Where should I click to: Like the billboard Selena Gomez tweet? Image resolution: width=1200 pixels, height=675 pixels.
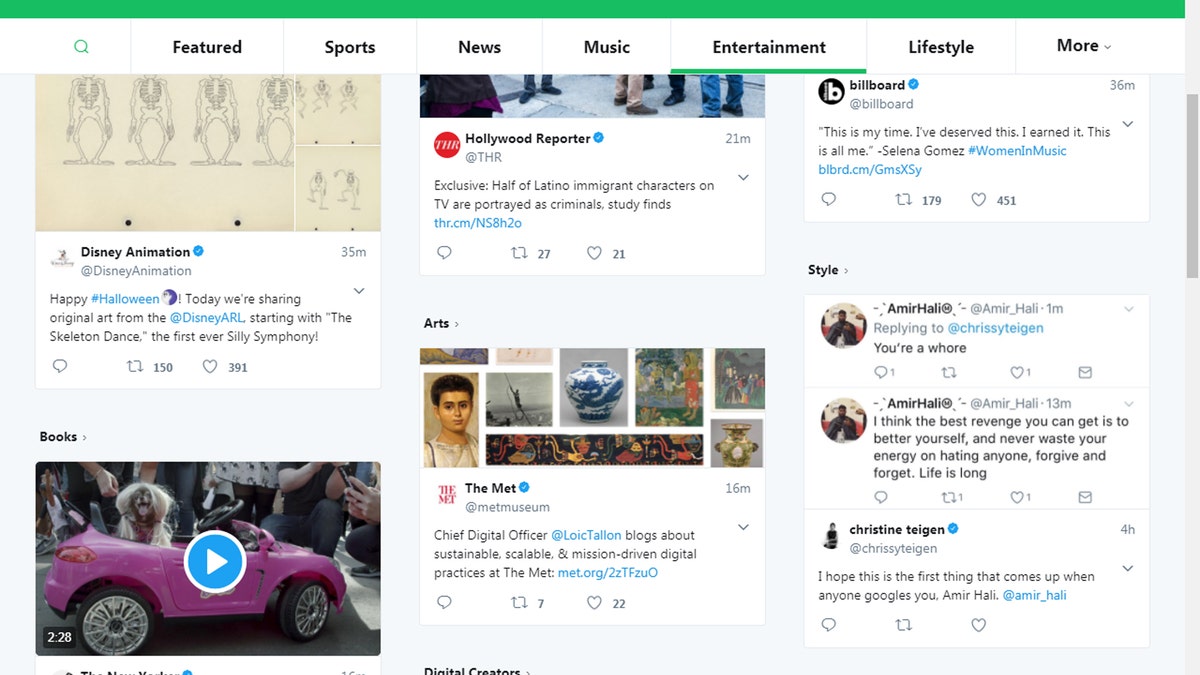979,199
